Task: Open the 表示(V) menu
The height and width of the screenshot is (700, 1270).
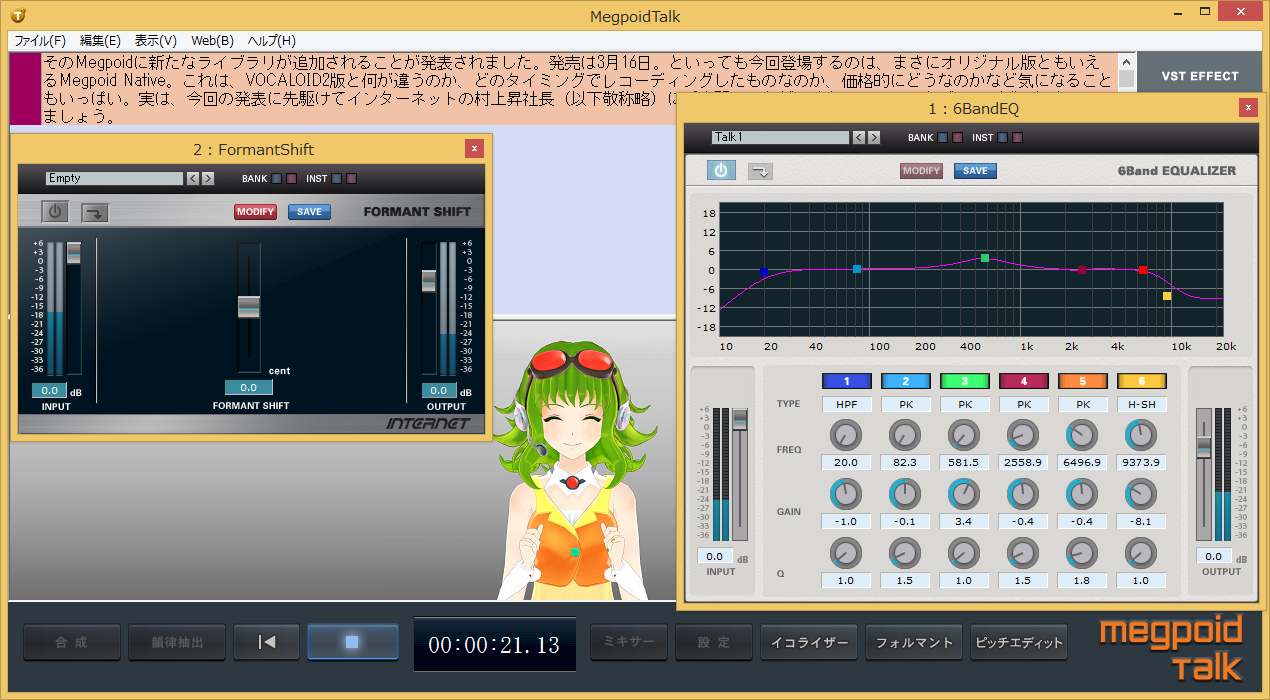Action: coord(156,41)
